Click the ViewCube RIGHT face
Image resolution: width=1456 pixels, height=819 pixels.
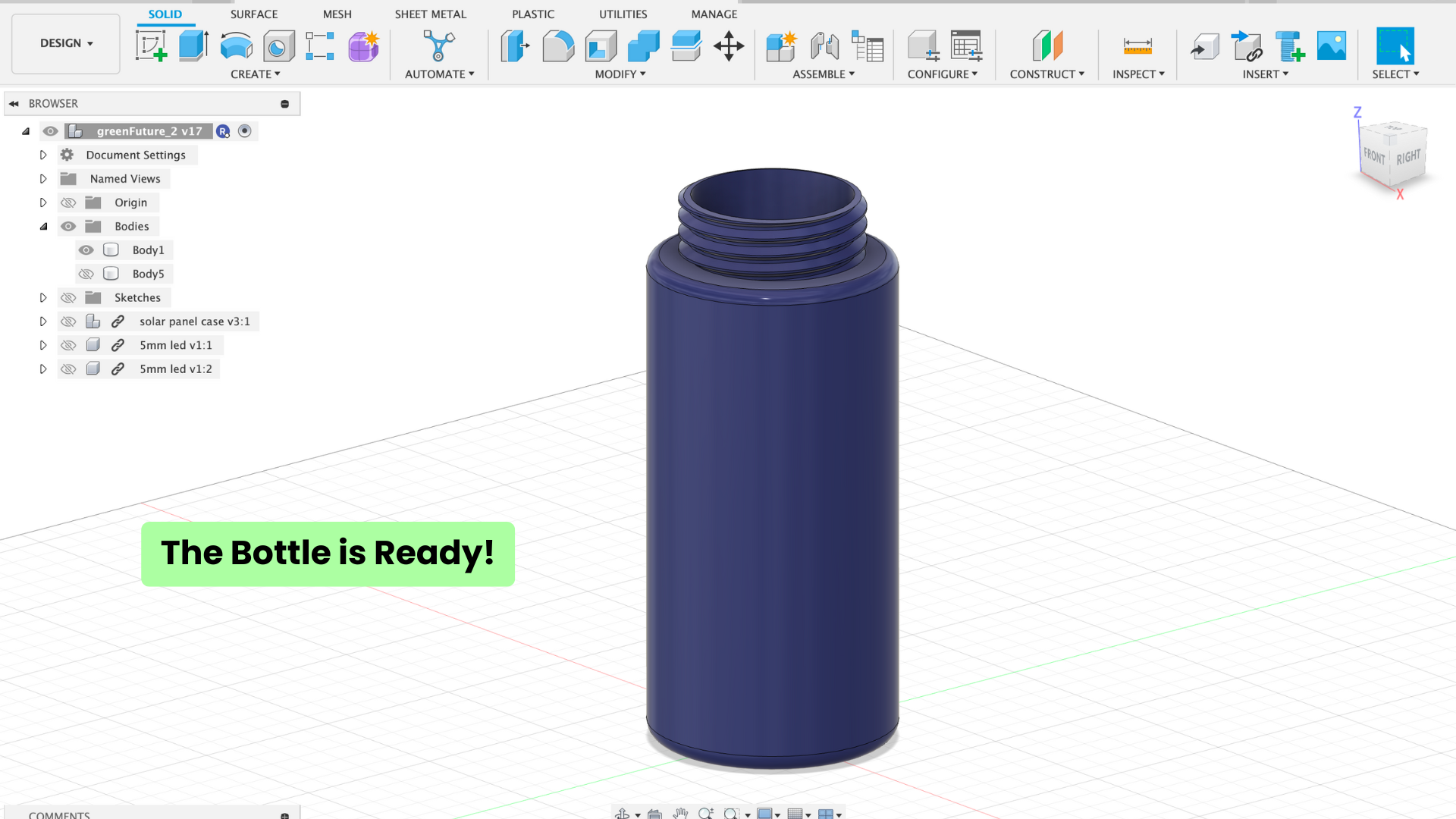coord(1408,156)
